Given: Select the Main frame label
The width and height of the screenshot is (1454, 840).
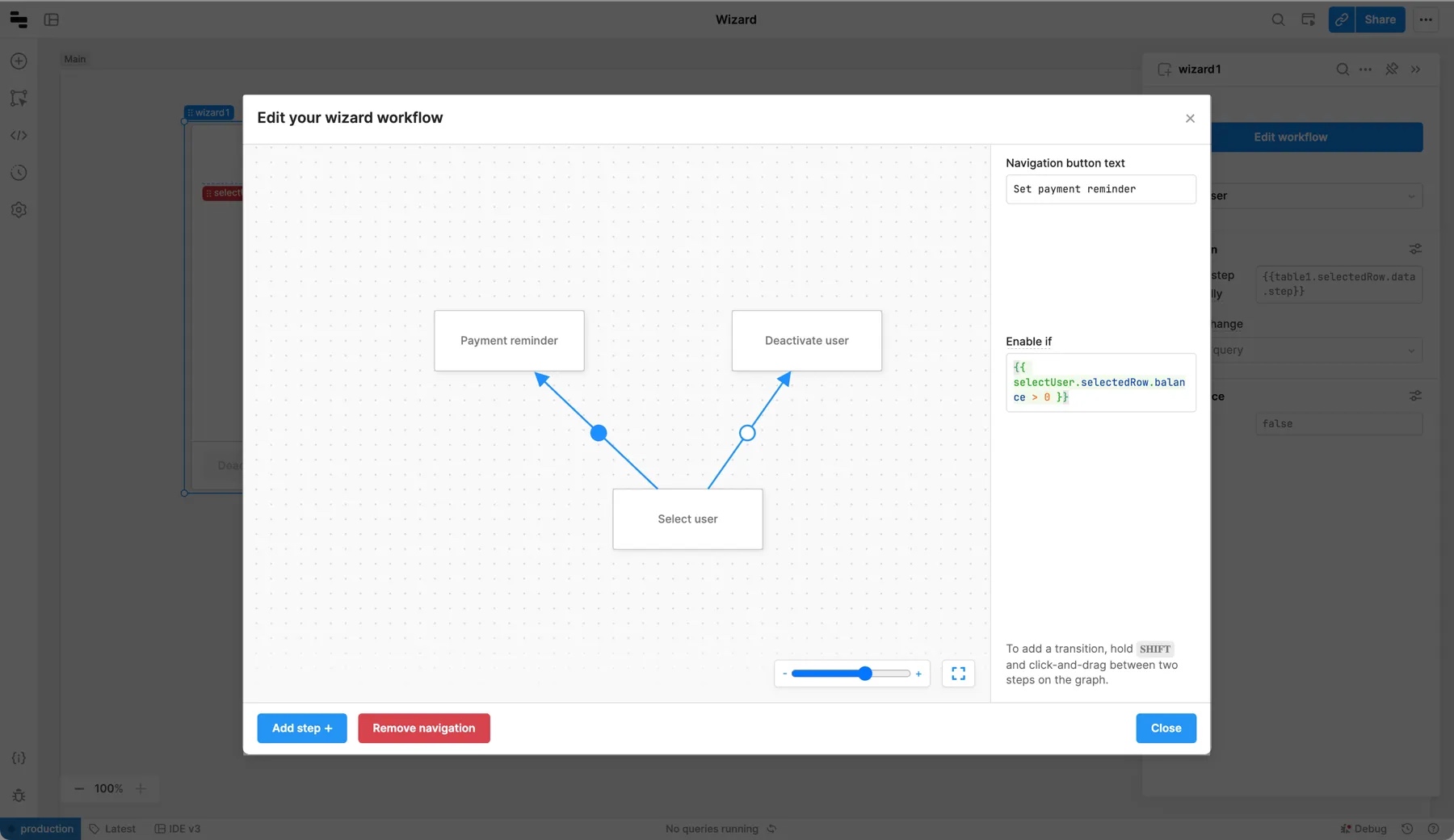Looking at the screenshot, I should click(75, 60).
